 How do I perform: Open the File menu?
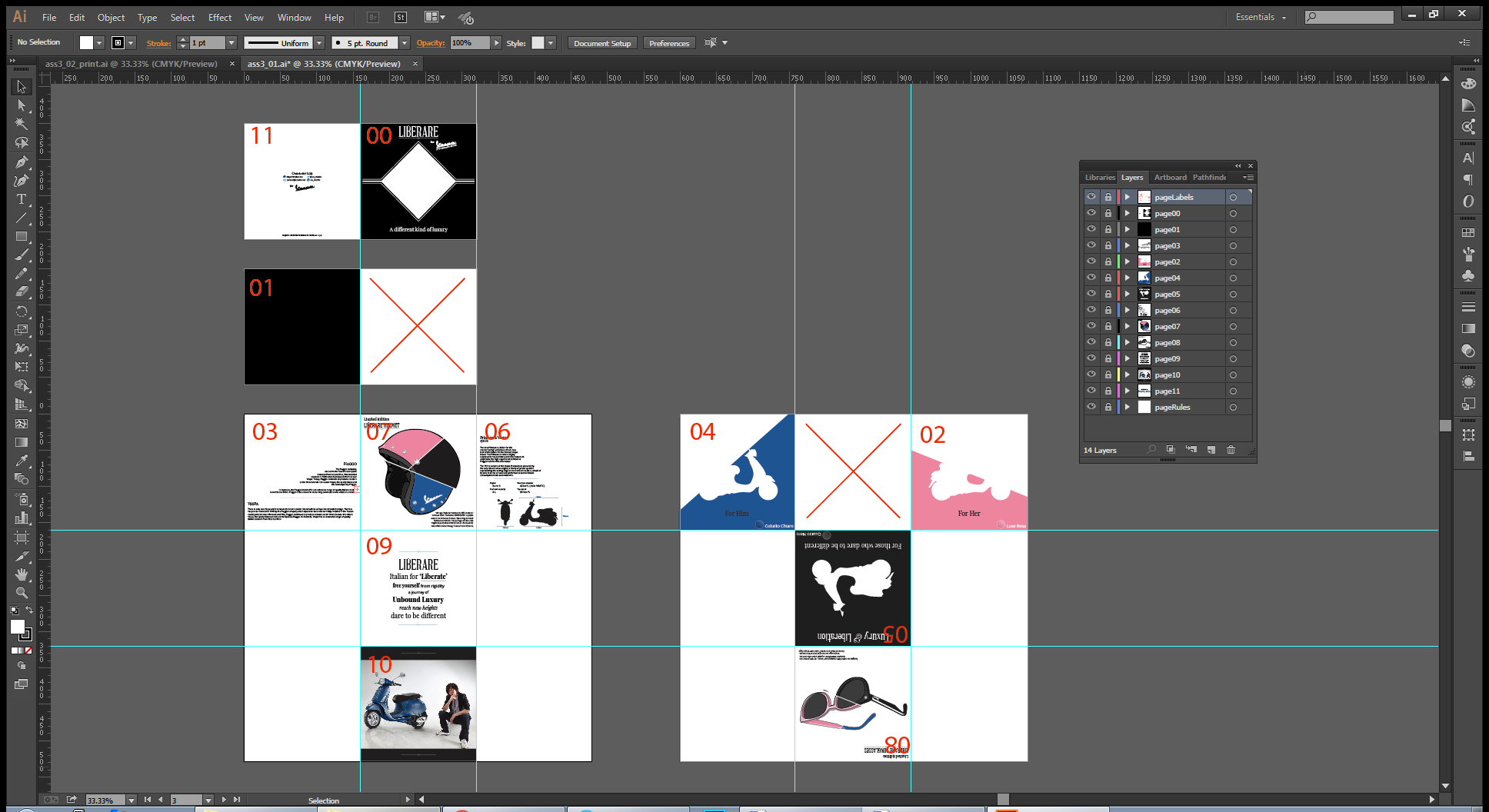(49, 17)
